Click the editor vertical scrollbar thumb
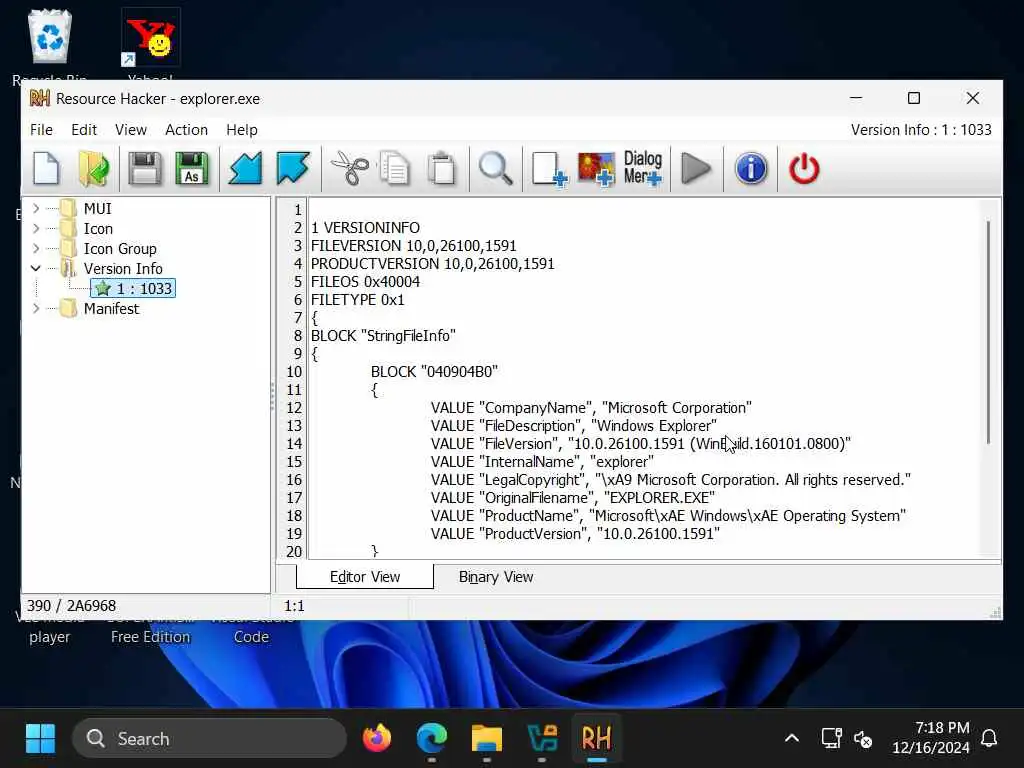Screen dimensions: 1024x768 point(988,332)
